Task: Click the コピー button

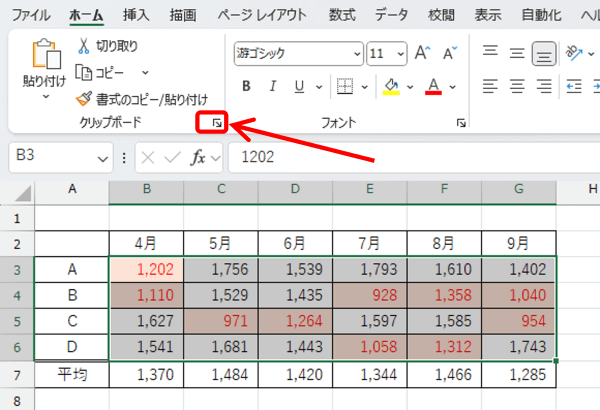Action: click(110, 72)
